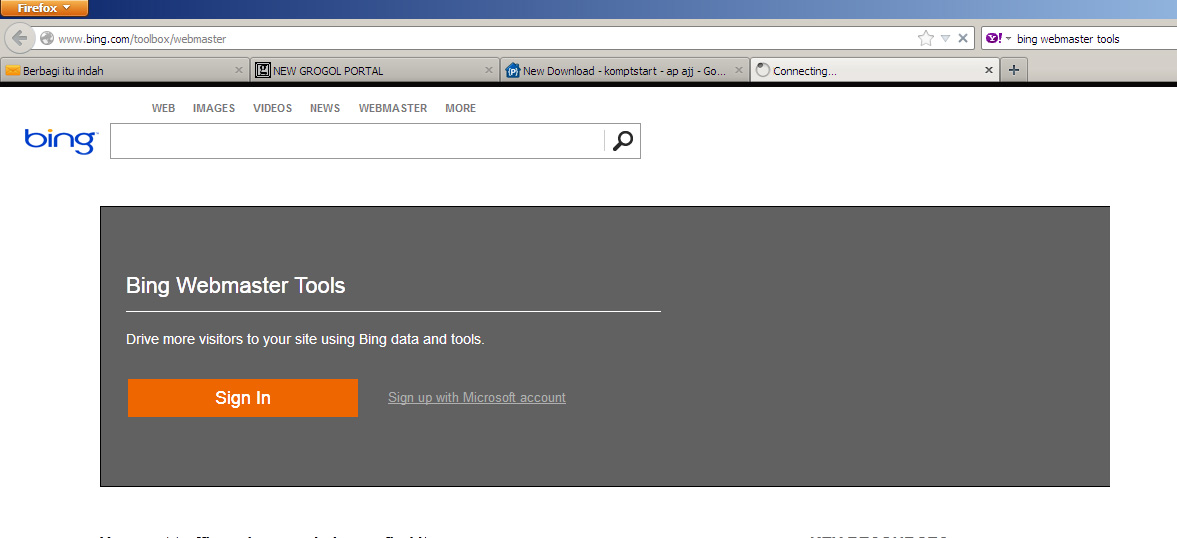Open the URL history dropdown arrow
This screenshot has height=538, width=1177.
pos(946,38)
